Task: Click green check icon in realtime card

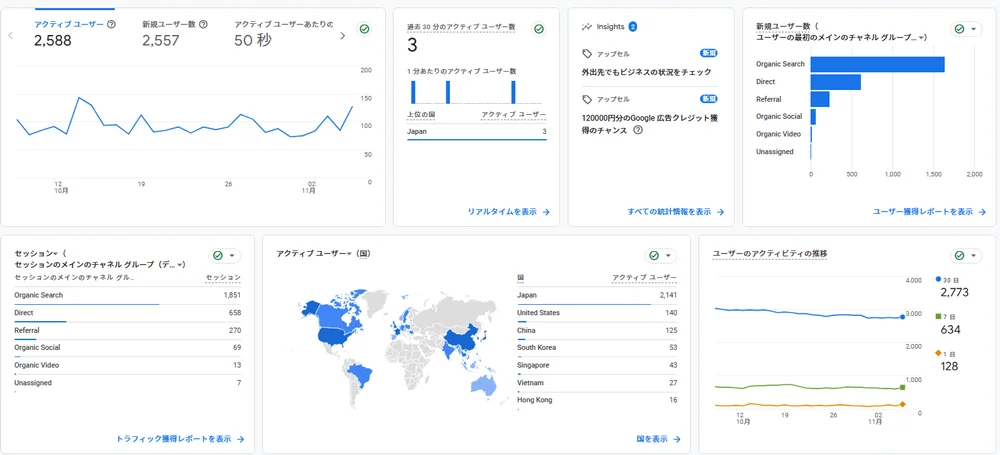Action: [x=537, y=29]
